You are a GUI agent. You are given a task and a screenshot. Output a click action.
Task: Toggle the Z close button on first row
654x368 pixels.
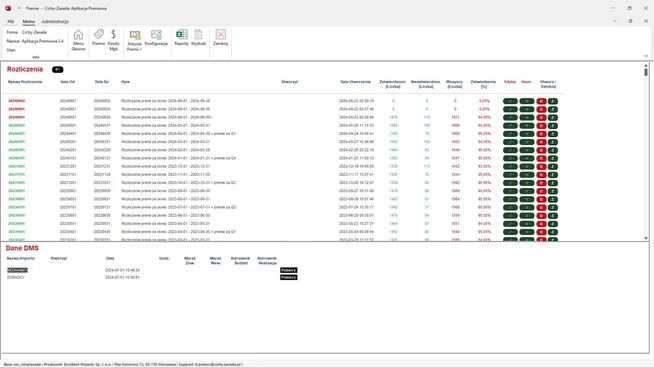[x=553, y=101]
